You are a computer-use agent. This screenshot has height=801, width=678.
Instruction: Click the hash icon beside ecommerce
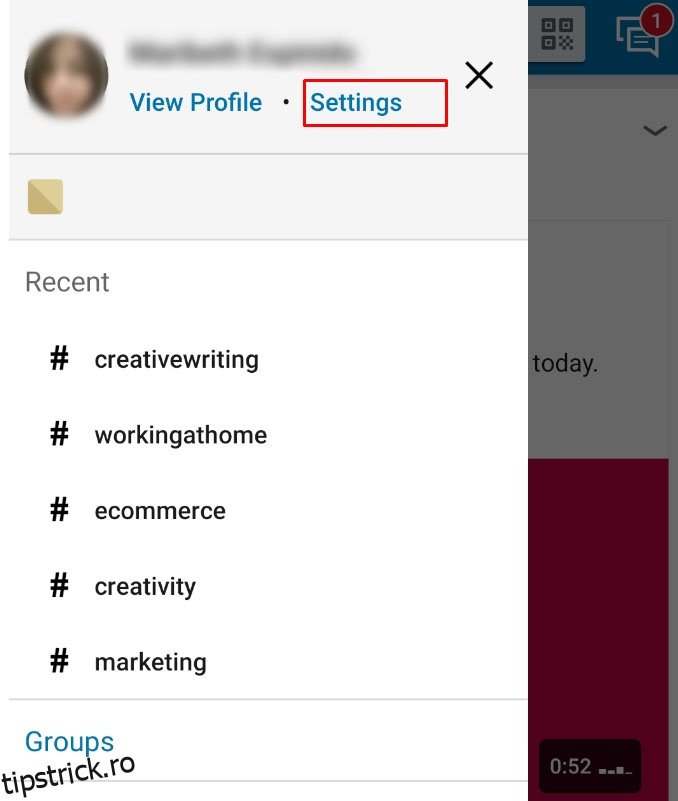60,510
